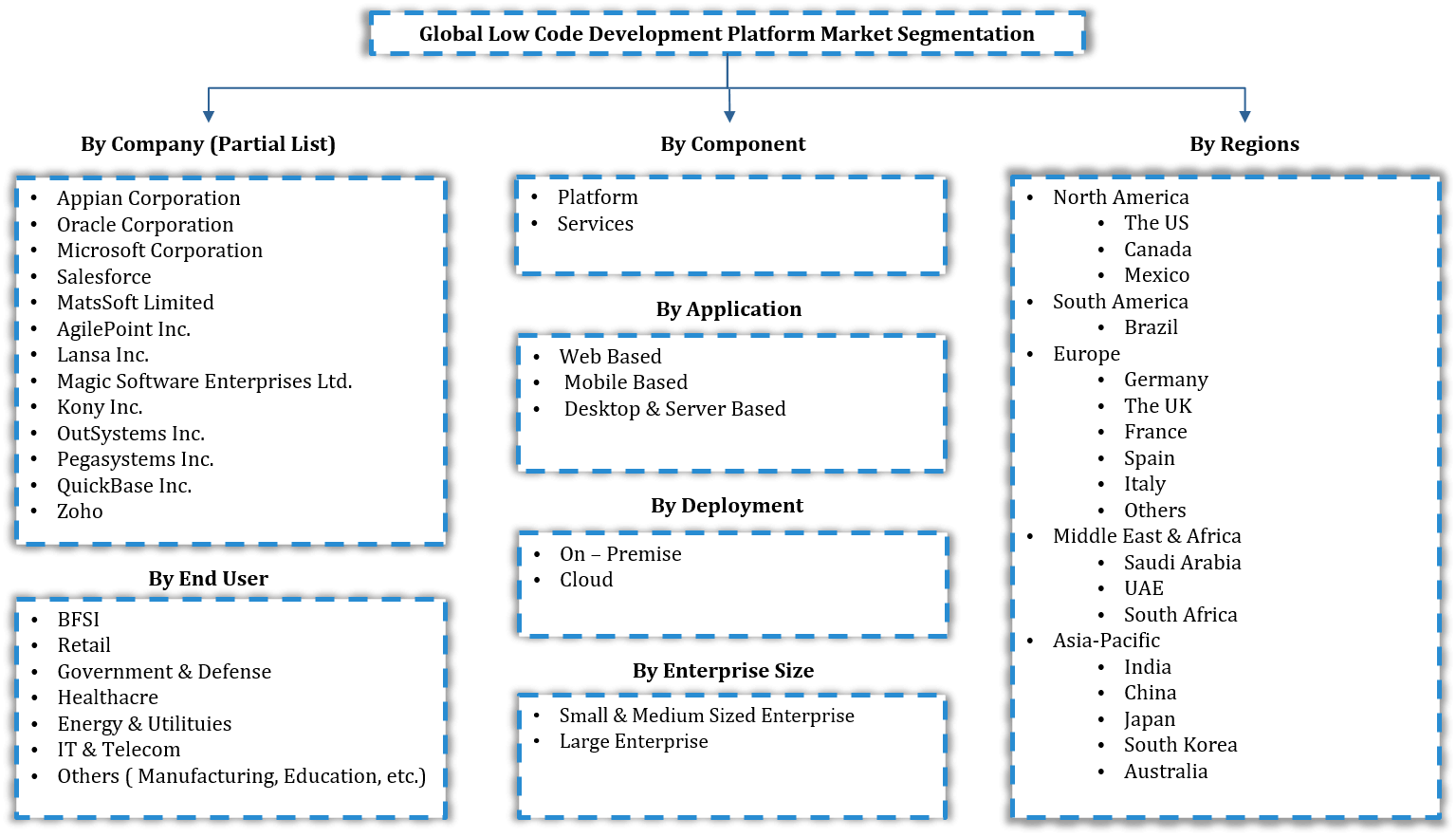Click the center downward arrowhead under the title
This screenshot has width=1456, height=837.
tap(729, 116)
